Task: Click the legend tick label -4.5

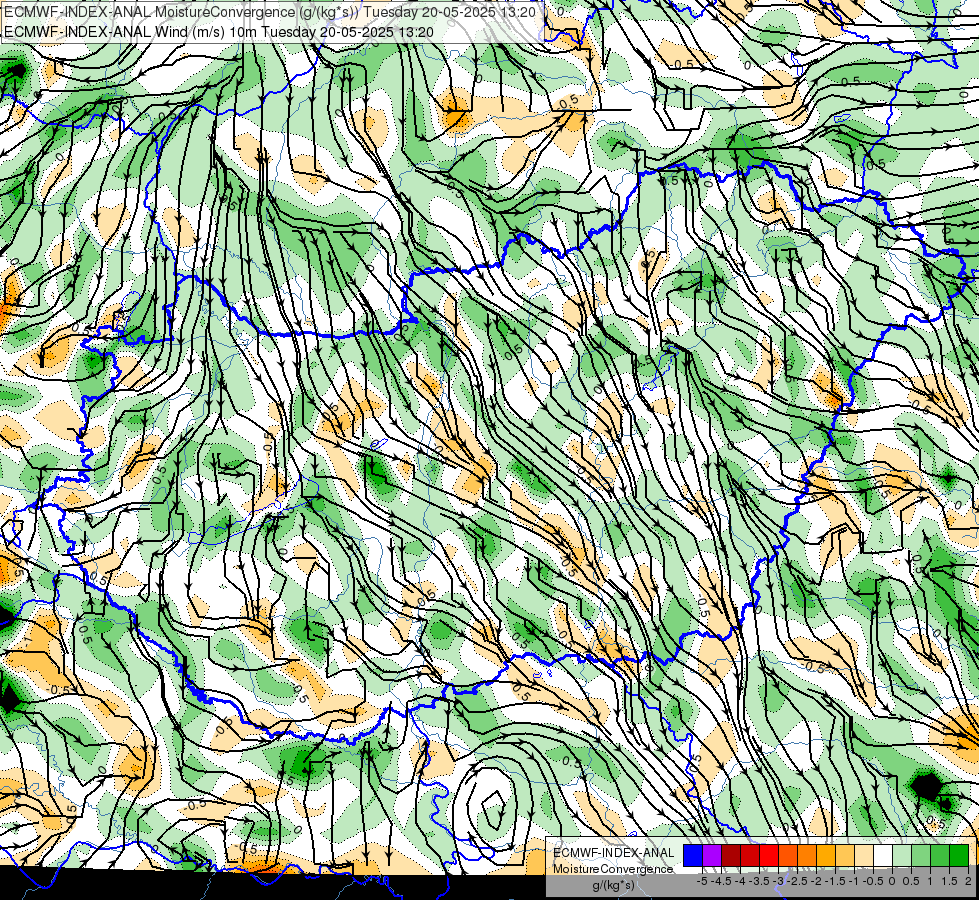Action: [x=721, y=881]
